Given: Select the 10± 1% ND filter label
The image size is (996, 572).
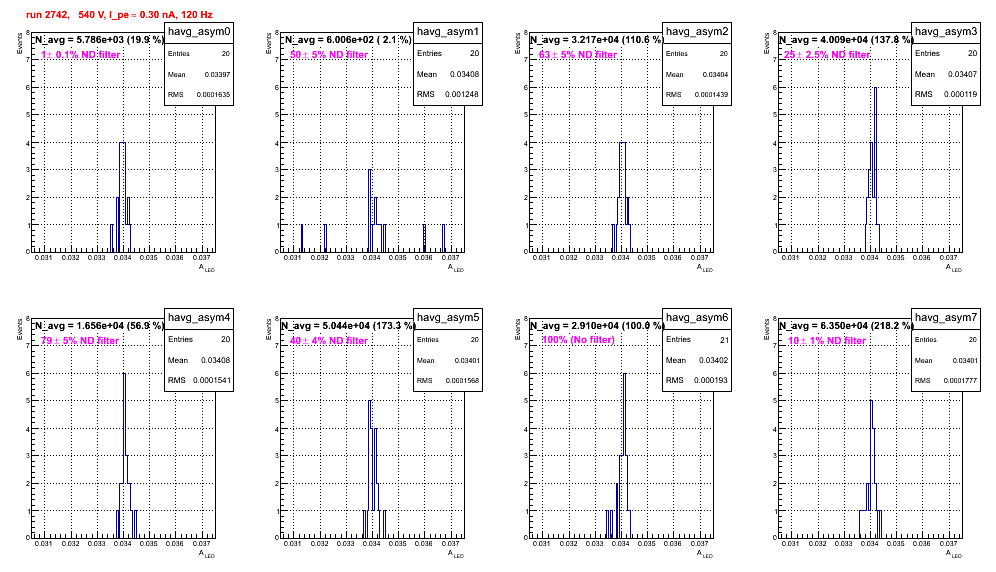Looking at the screenshot, I should pyautogui.click(x=827, y=341).
